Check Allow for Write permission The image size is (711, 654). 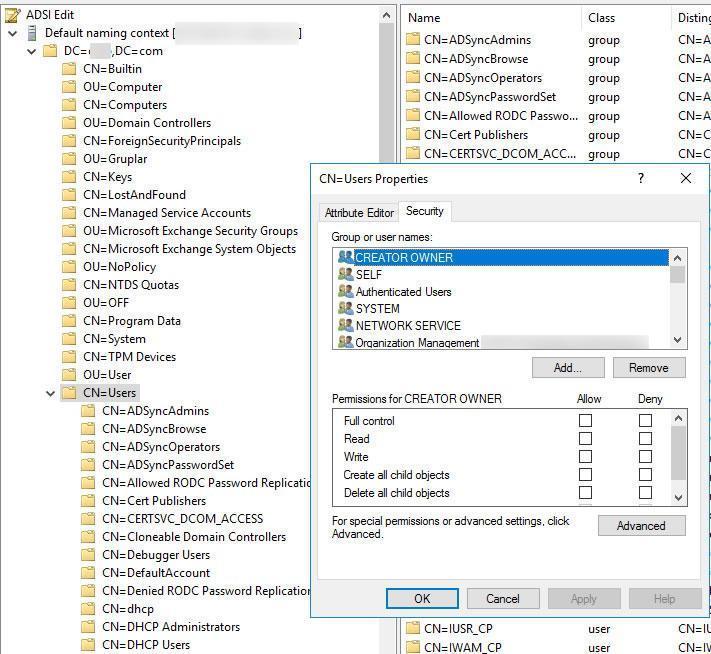click(585, 457)
